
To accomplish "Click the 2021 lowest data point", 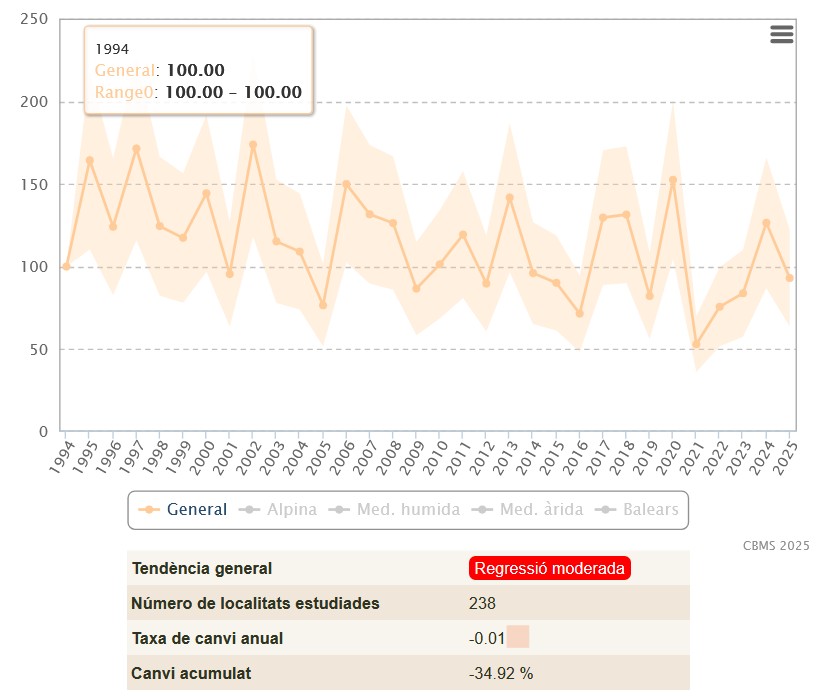I will pyautogui.click(x=696, y=344).
